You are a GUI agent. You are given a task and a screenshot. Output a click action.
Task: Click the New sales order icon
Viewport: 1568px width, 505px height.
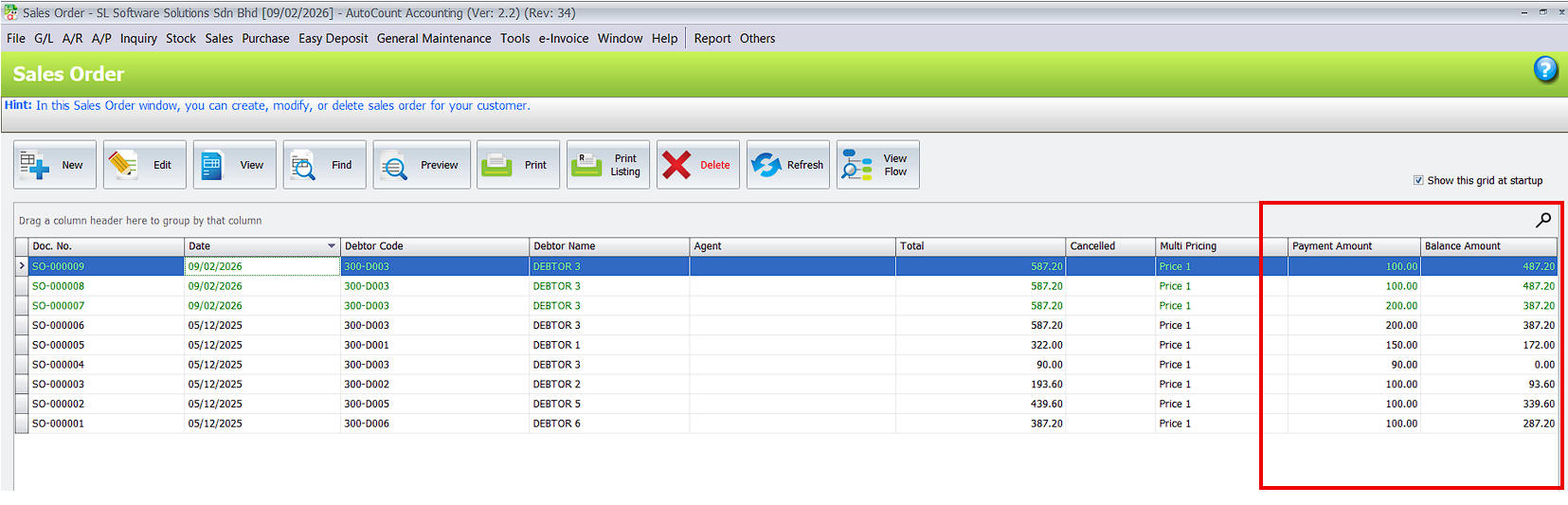click(35, 165)
